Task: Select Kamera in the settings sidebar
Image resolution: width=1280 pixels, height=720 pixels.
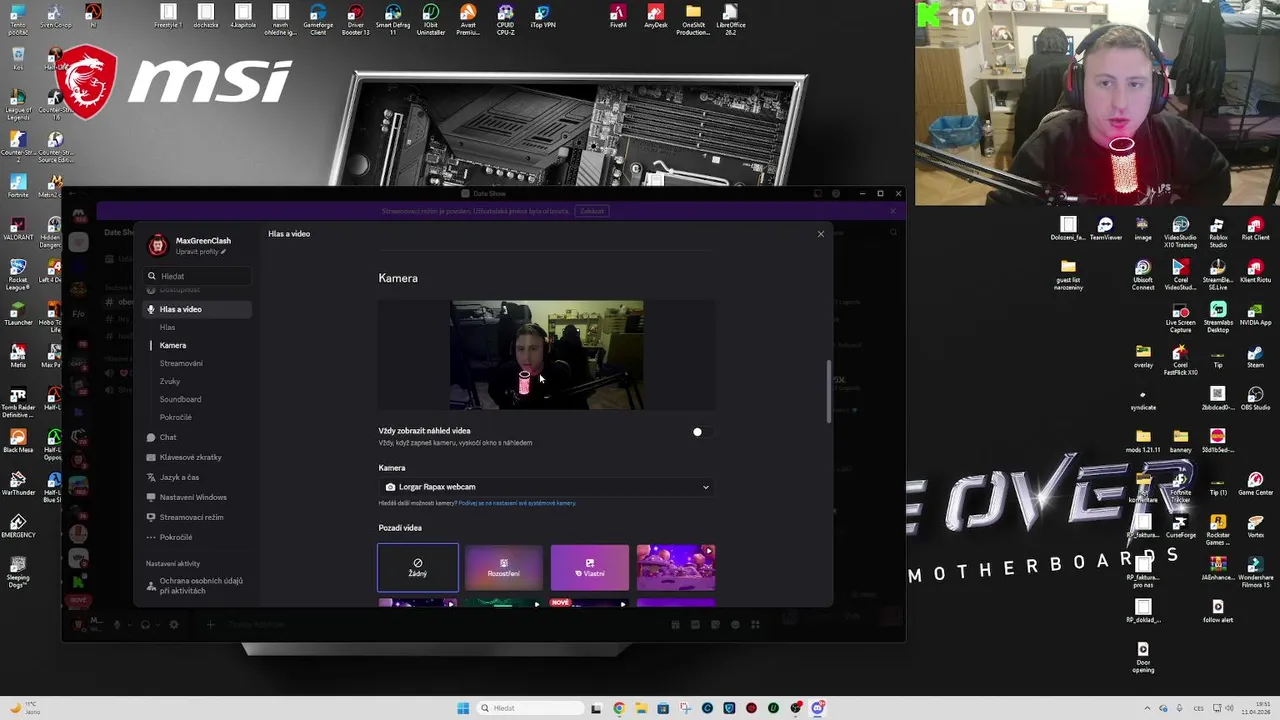Action: pyautogui.click(x=173, y=345)
